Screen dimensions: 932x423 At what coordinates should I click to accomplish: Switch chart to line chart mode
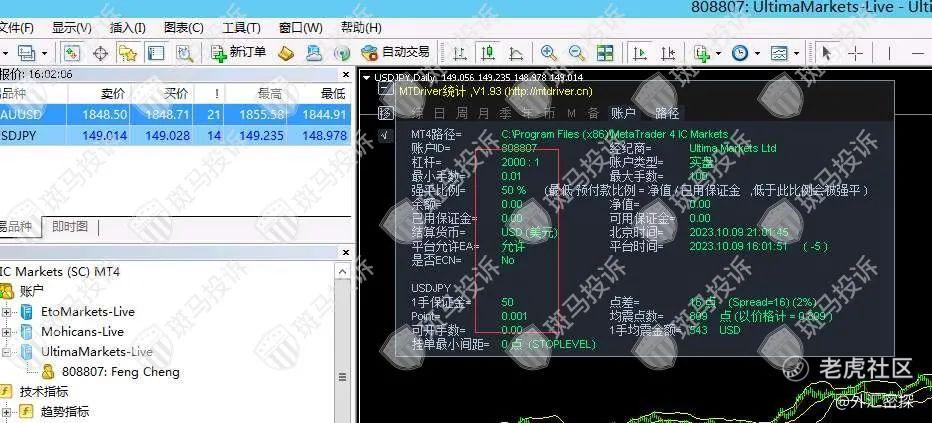tap(517, 53)
